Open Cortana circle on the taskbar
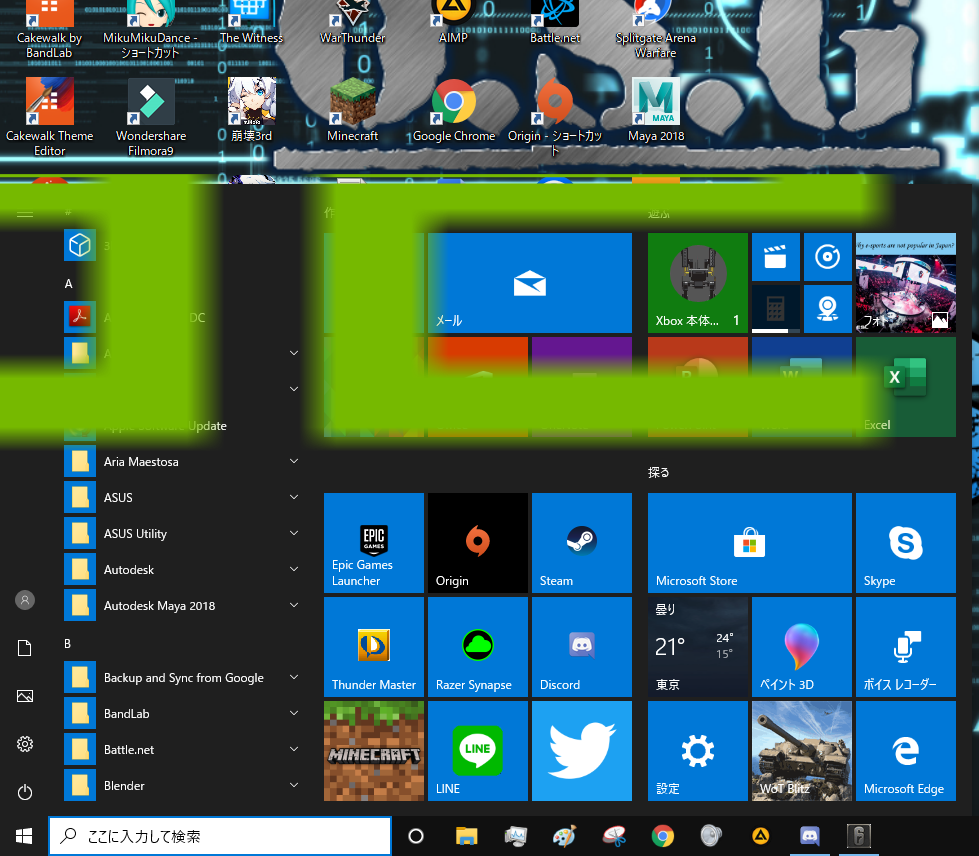 (416, 836)
